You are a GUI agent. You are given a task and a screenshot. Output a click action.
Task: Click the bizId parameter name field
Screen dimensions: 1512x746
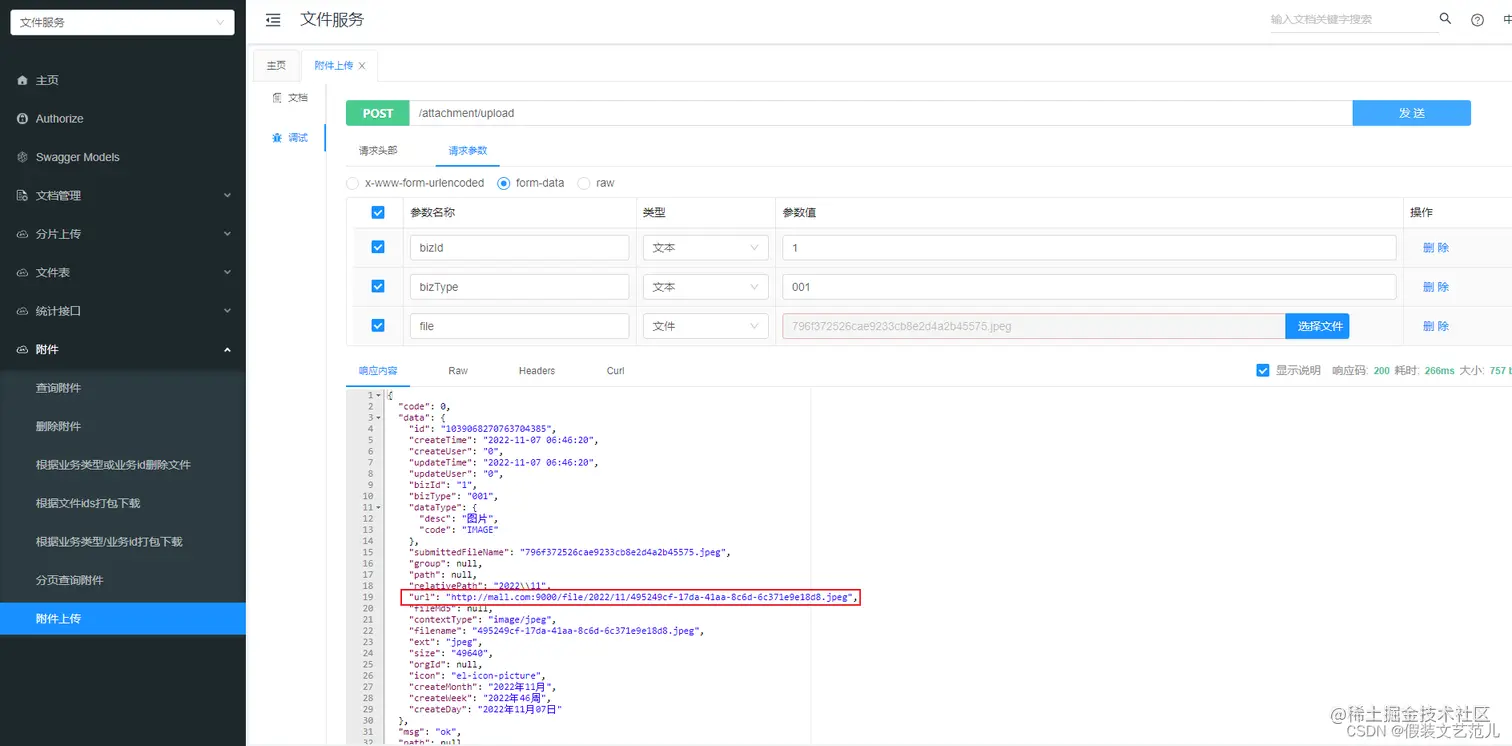point(519,247)
